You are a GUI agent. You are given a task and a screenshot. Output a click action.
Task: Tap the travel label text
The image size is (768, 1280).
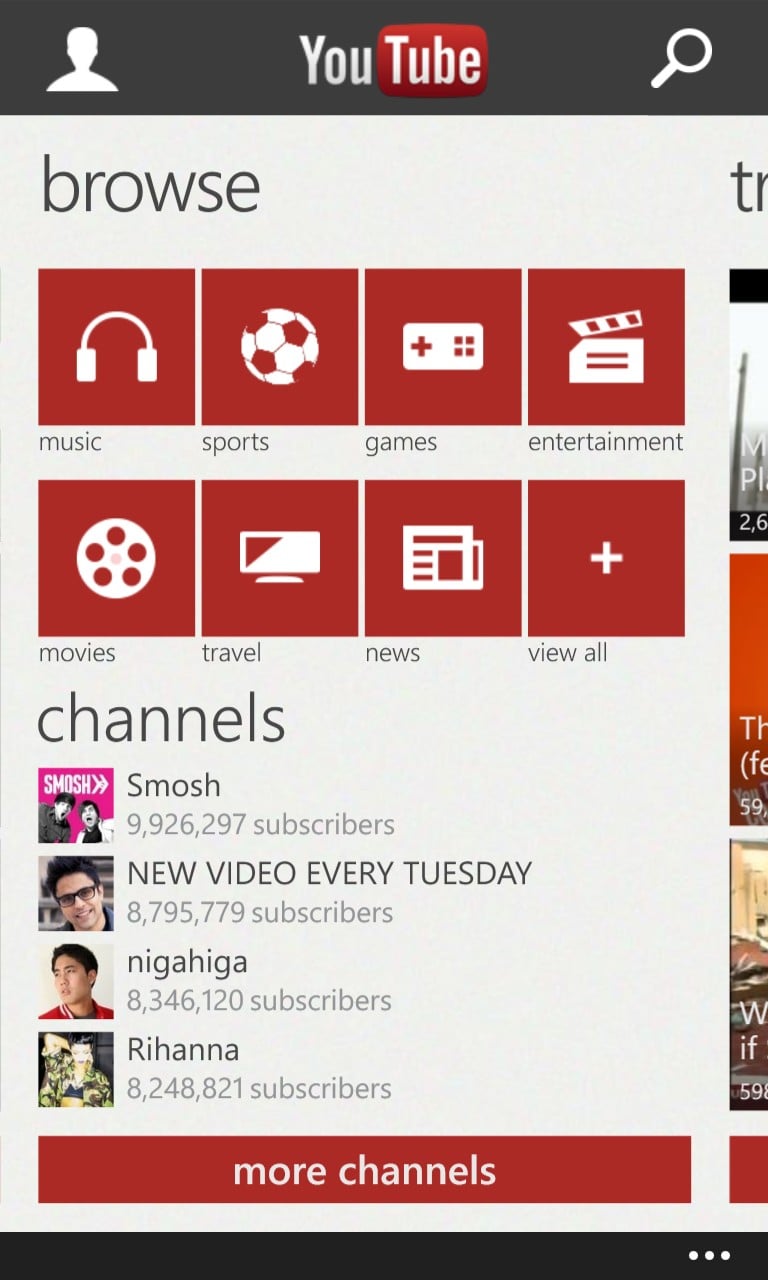tap(231, 653)
